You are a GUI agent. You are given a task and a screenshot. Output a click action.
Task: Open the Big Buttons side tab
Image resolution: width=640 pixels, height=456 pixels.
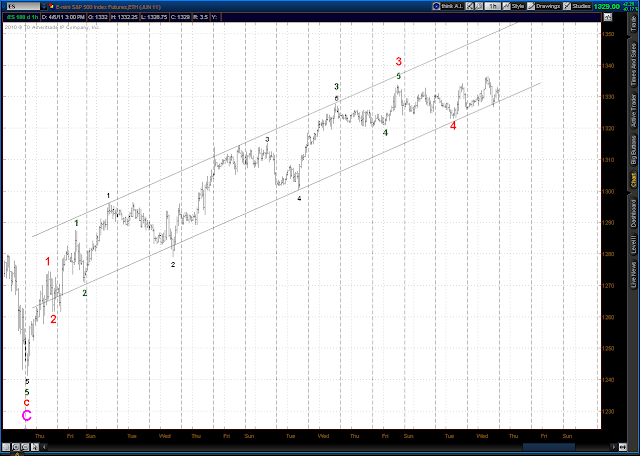[x=633, y=151]
